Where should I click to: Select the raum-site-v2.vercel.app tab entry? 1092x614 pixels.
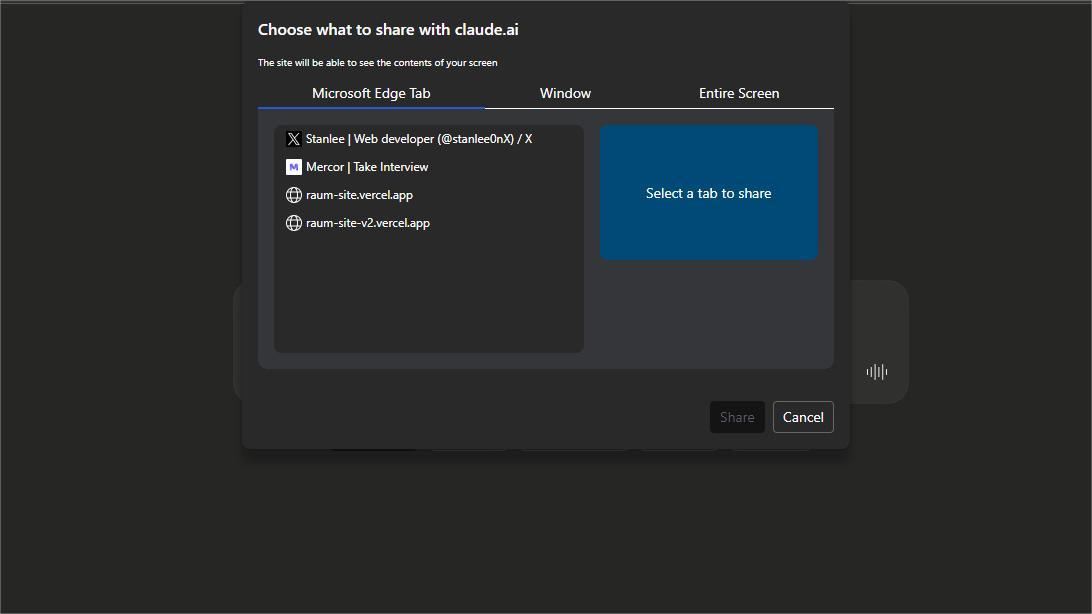tap(429, 223)
